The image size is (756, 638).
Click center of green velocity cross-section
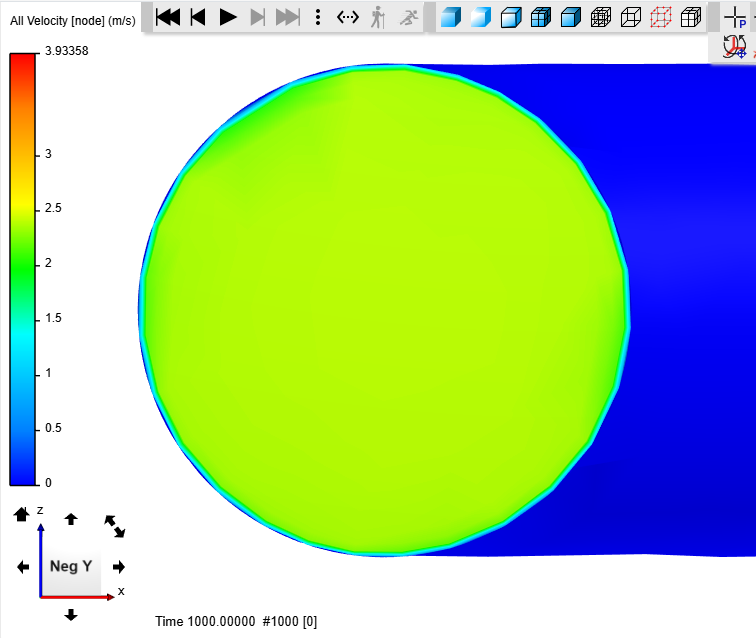[384, 310]
